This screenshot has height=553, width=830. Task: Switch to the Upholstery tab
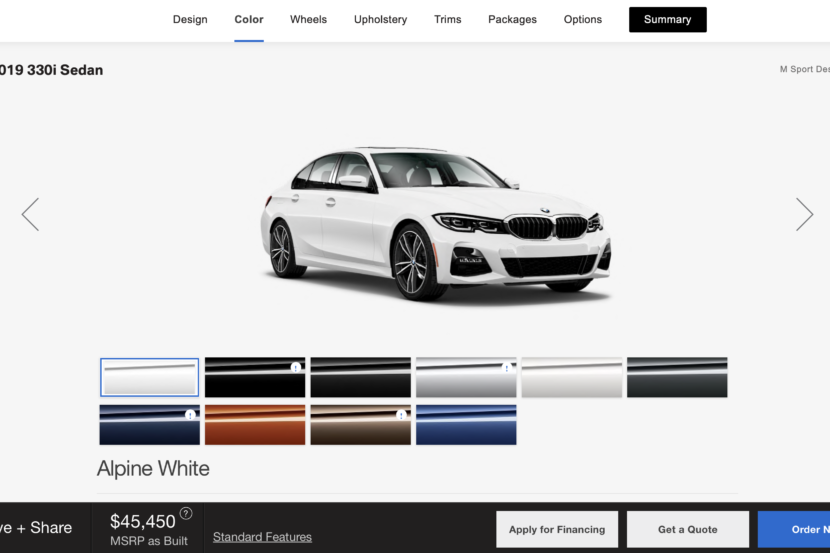click(381, 20)
